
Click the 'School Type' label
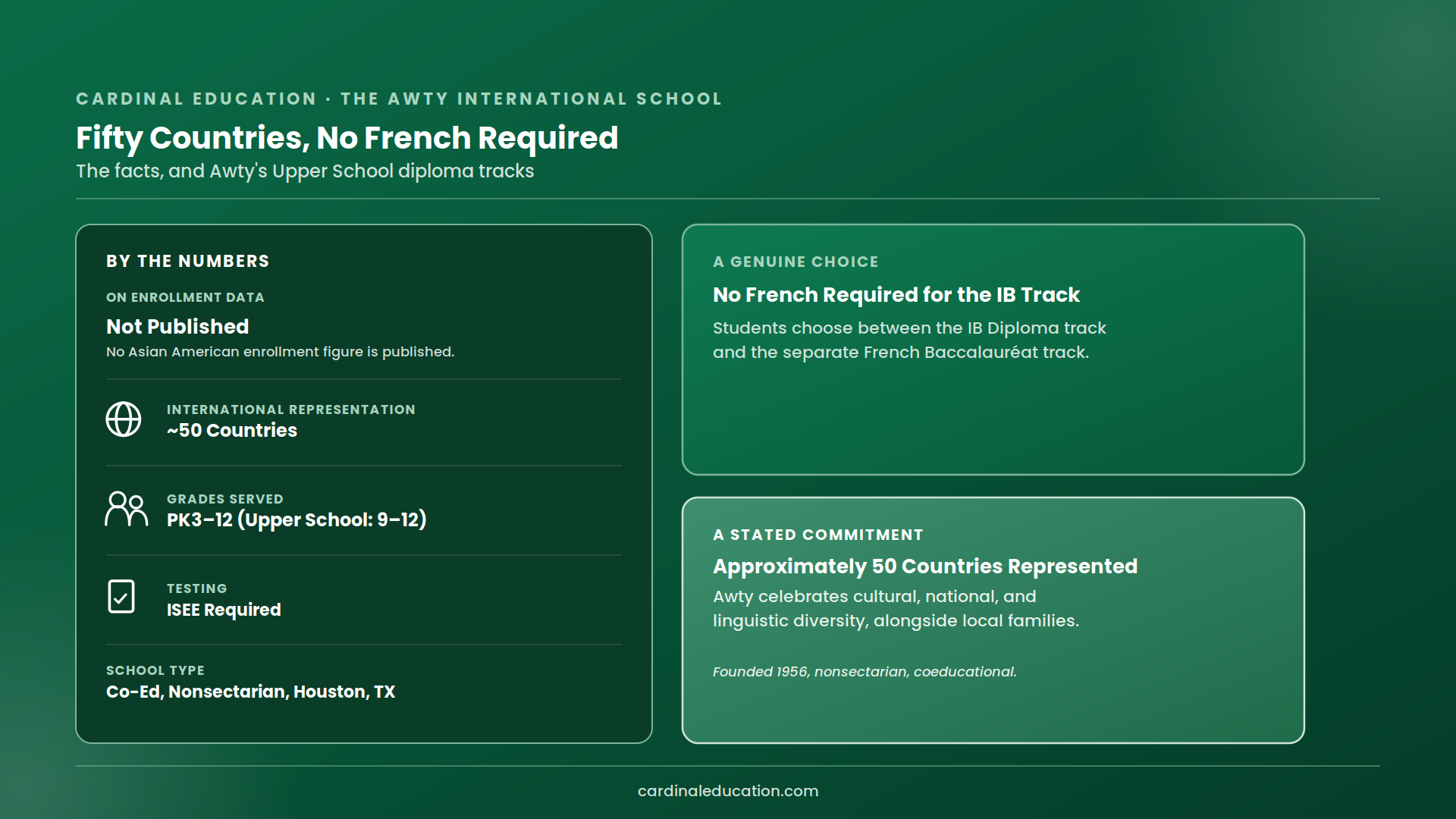[155, 670]
